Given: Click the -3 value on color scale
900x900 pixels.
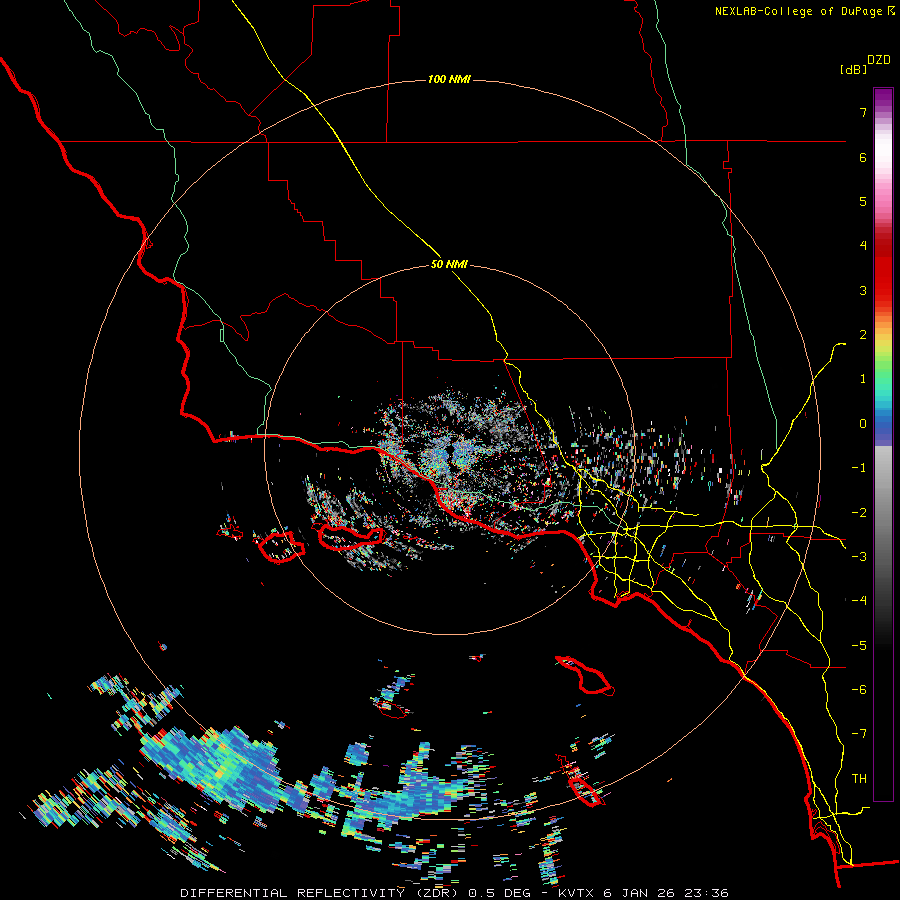Looking at the screenshot, I should click(x=859, y=557).
